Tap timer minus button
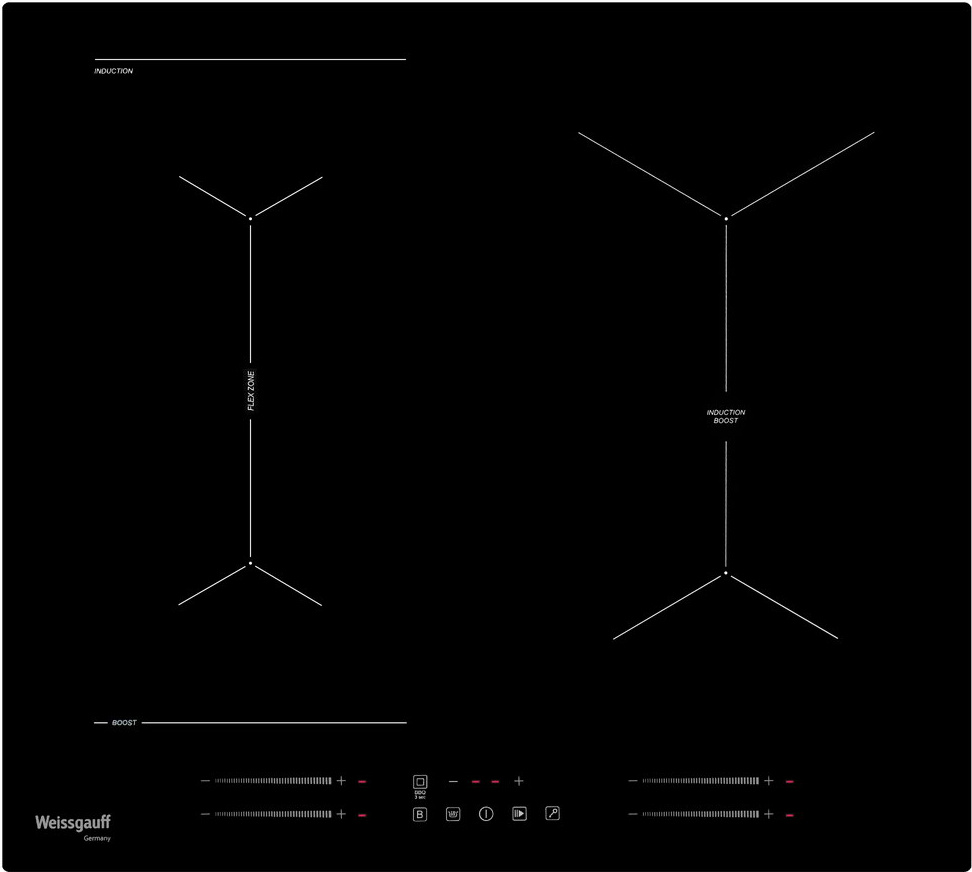This screenshot has height=872, width=972. pos(453,782)
